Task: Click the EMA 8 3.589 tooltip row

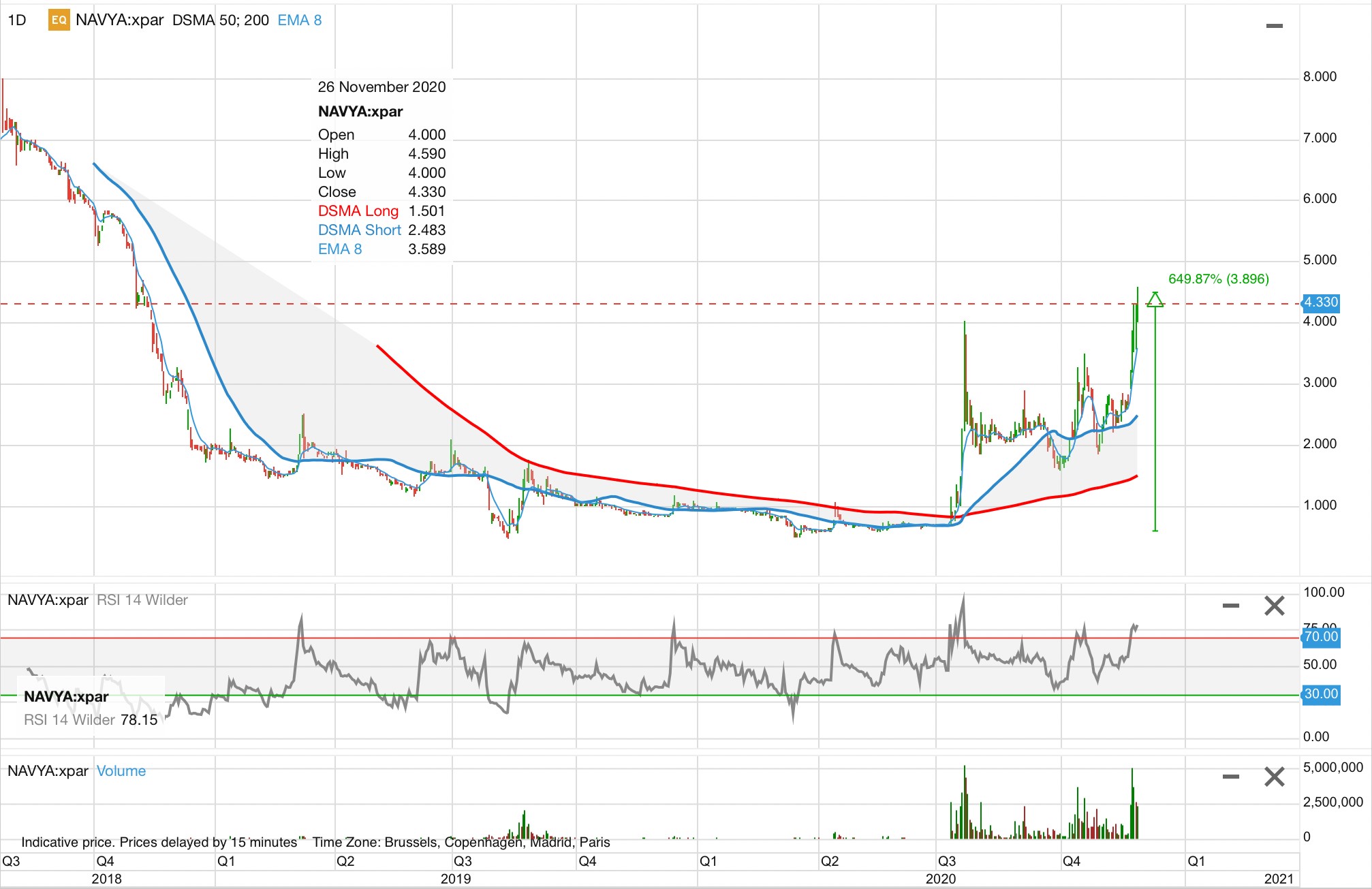Action: click(381, 249)
